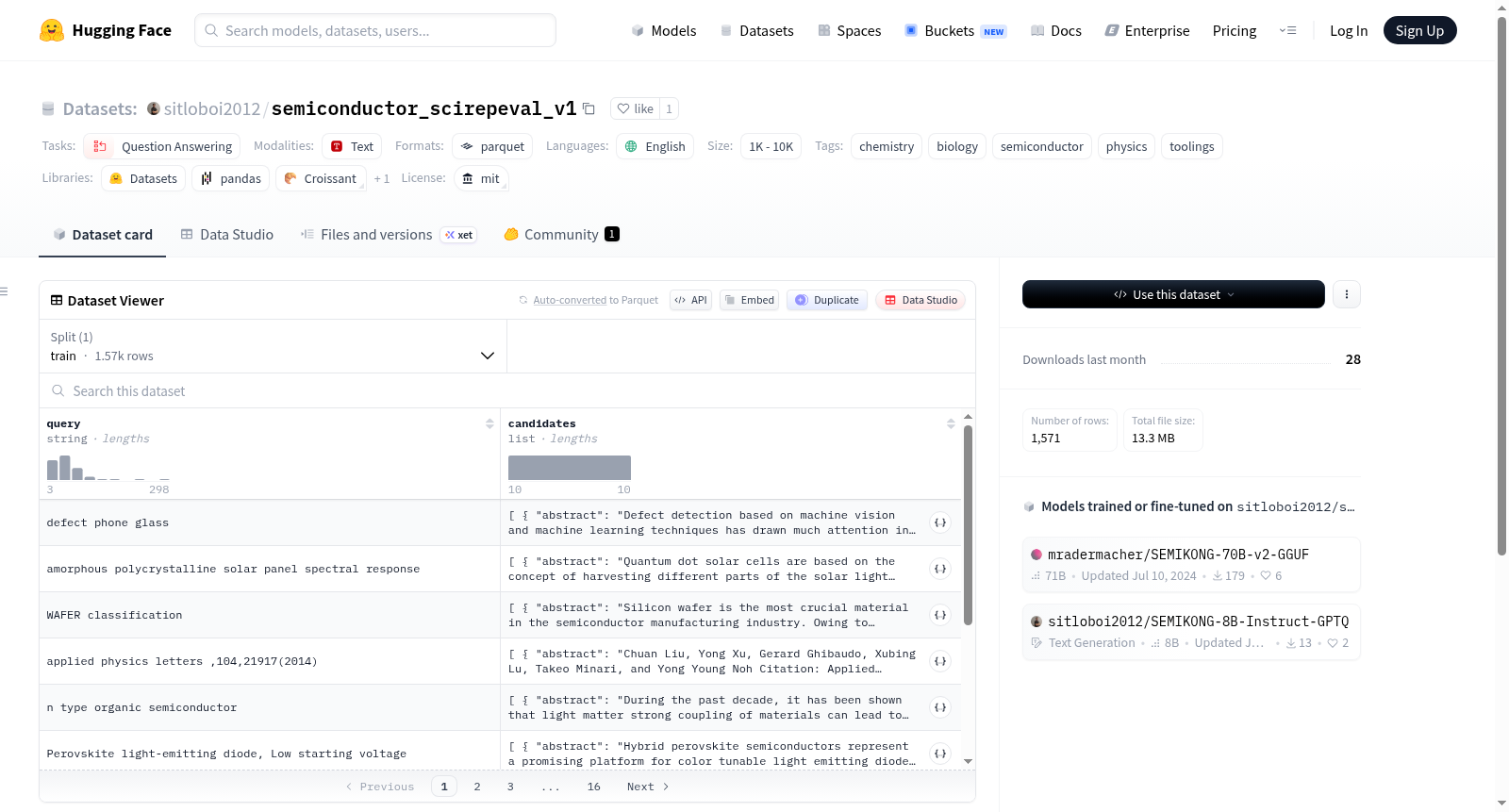Click the pandas library tag

pyautogui.click(x=231, y=178)
